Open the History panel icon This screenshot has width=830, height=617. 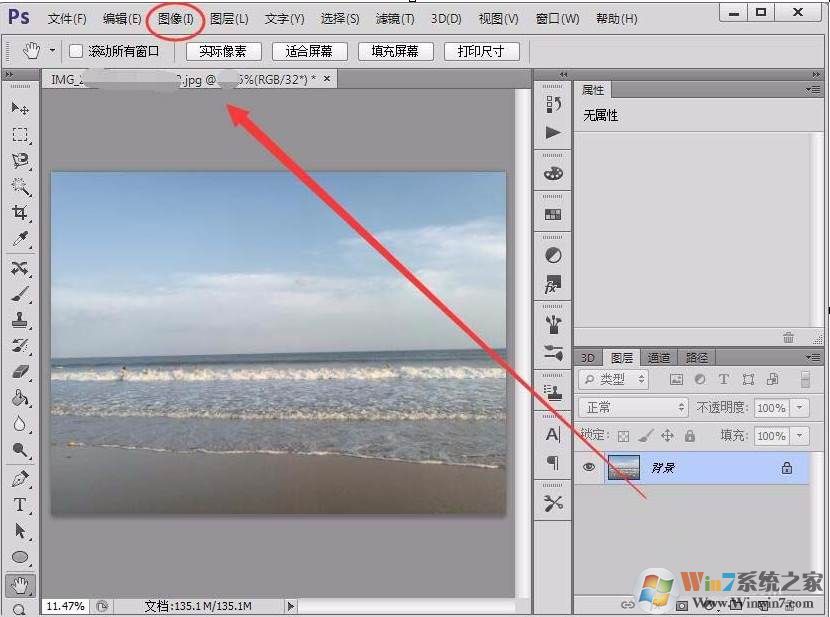coord(553,102)
